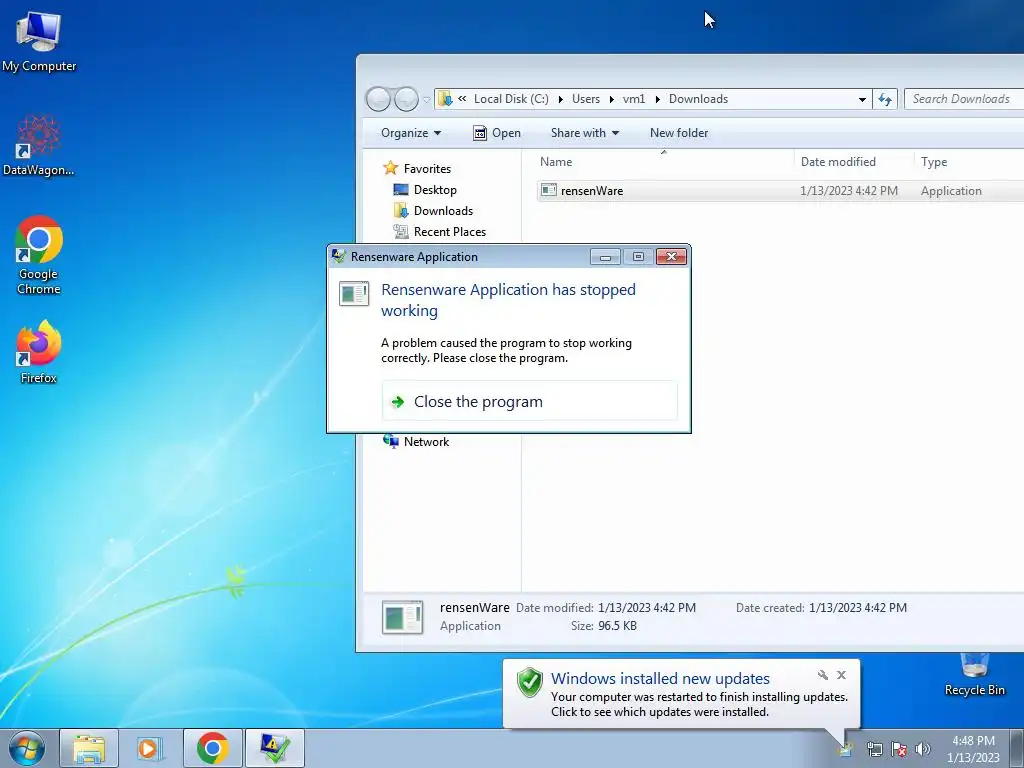Screen dimensions: 1024x768
Task: Select the Rensenware error taskbar item
Action: point(275,748)
